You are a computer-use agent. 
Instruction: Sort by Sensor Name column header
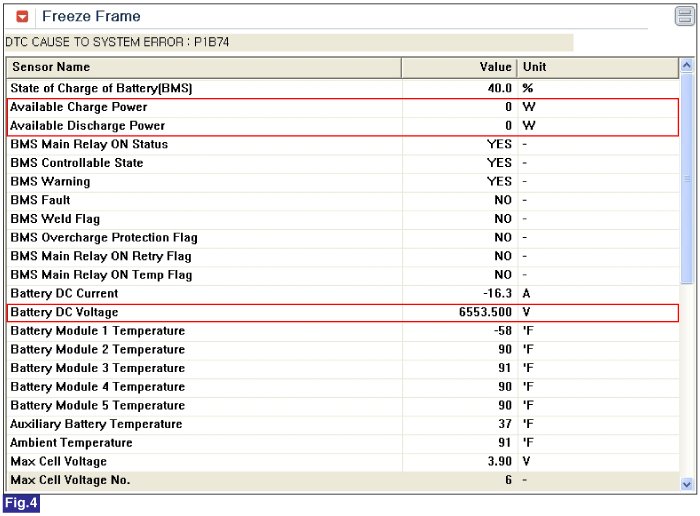coord(204,67)
